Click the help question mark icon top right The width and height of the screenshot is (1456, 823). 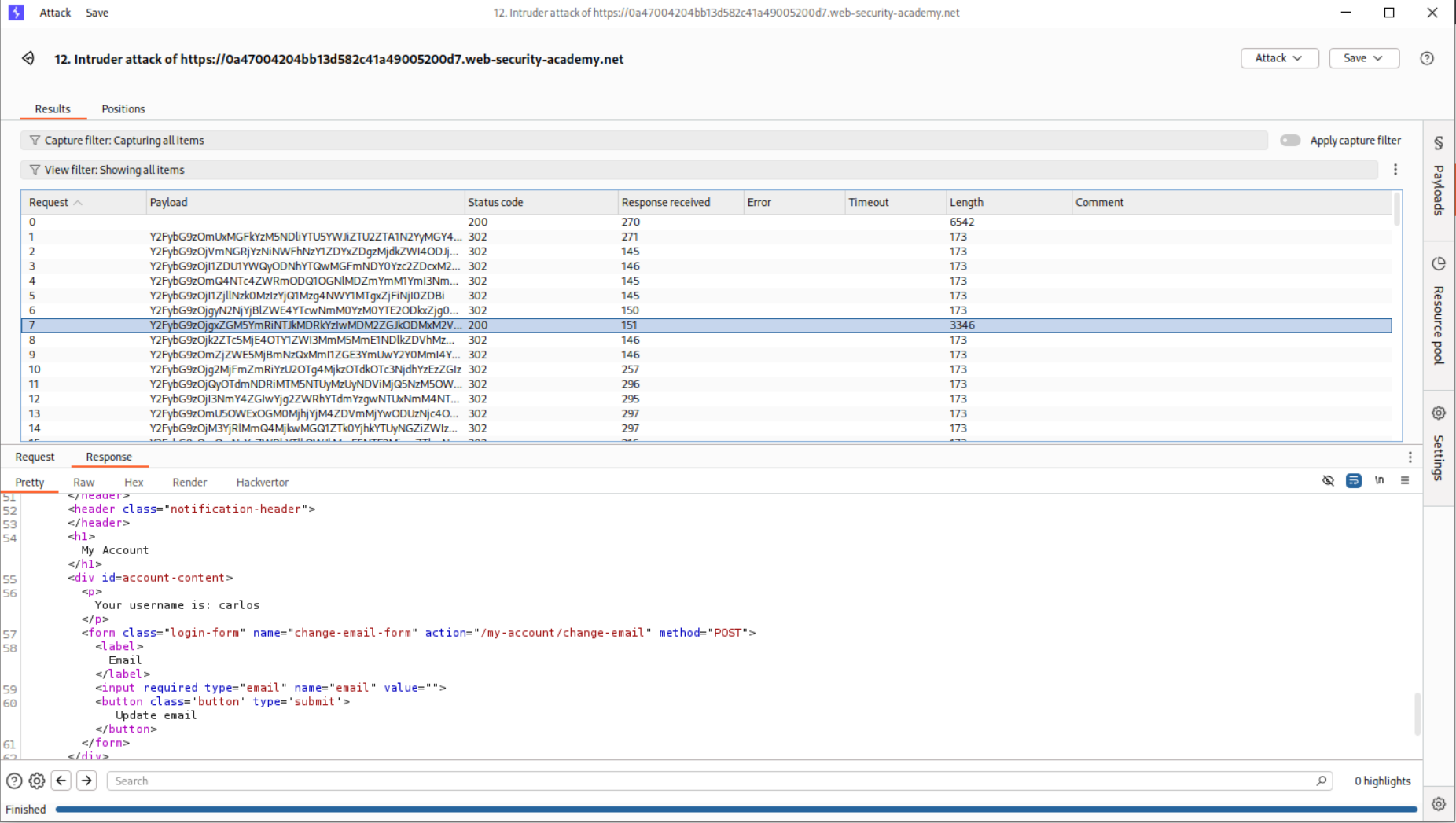pyautogui.click(x=1427, y=58)
